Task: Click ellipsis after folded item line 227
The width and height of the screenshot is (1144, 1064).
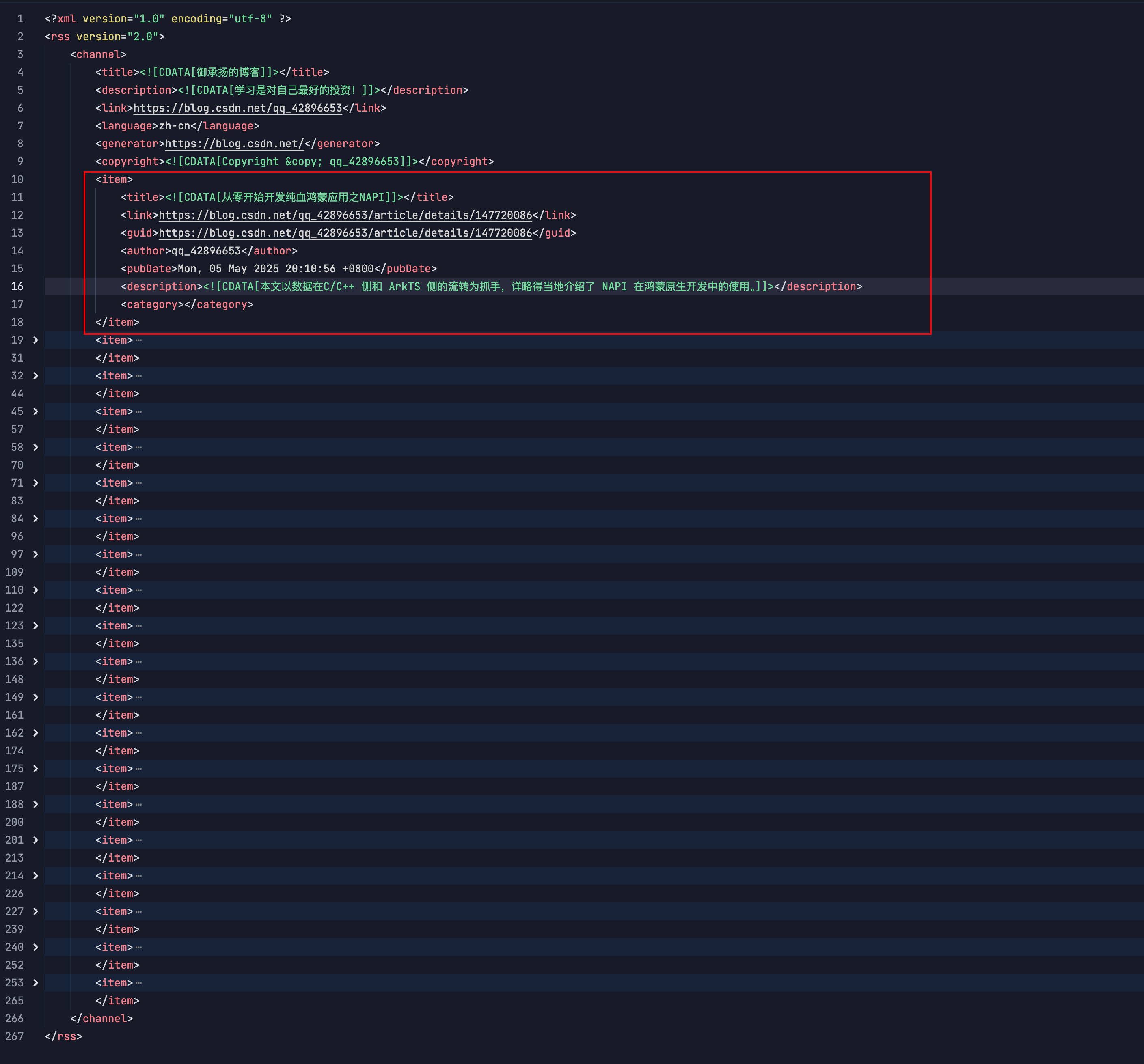Action: [x=139, y=911]
